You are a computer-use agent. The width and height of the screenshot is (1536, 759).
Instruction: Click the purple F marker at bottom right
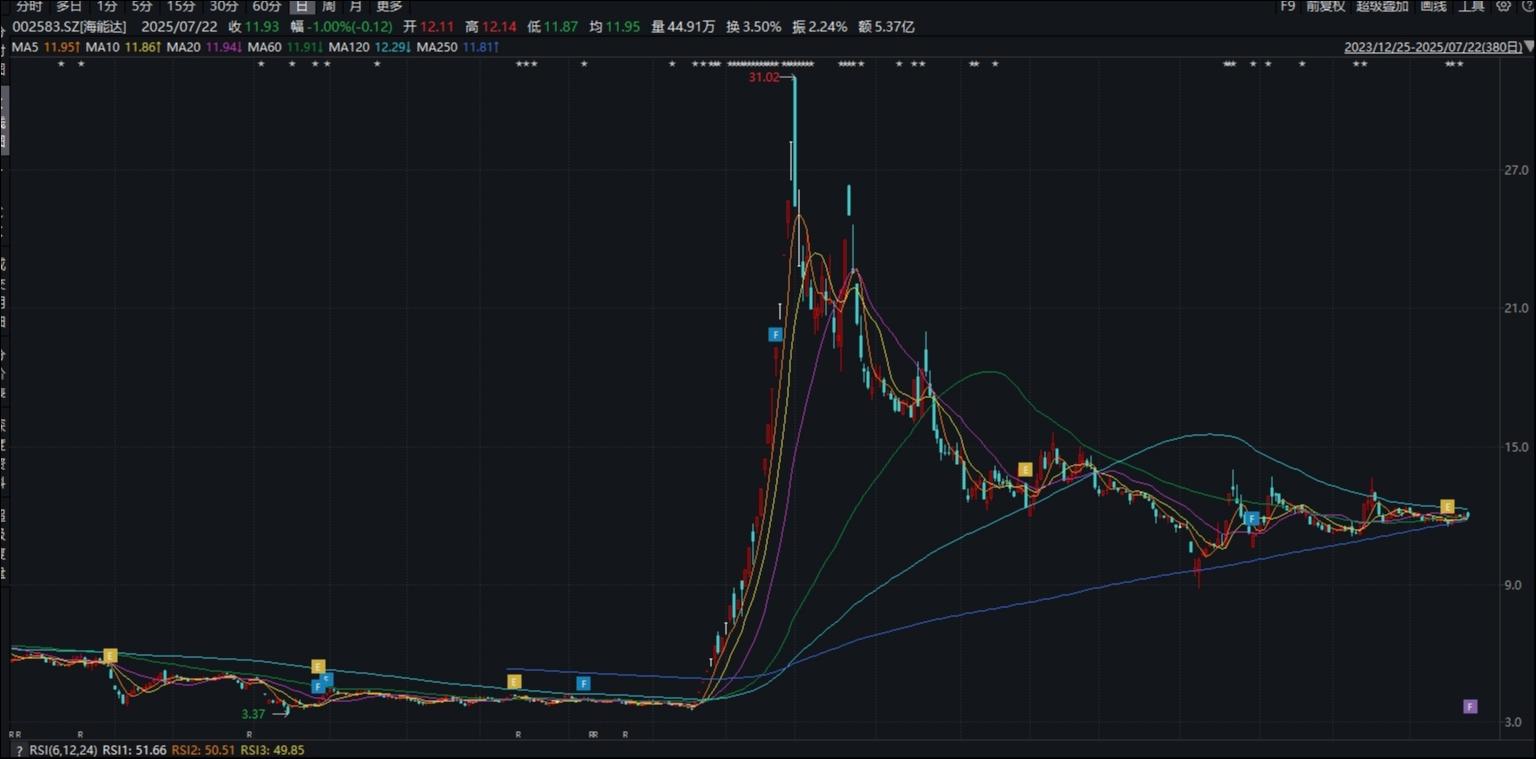(x=1470, y=706)
